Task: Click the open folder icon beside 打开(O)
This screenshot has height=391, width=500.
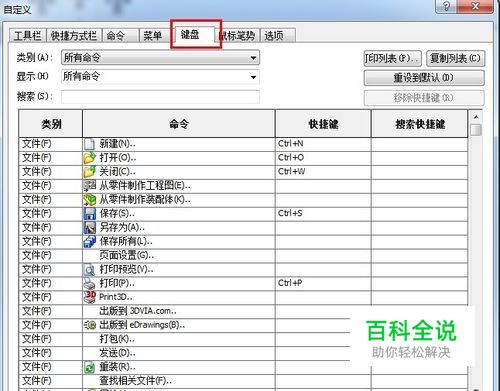Action: pyautogui.click(x=89, y=158)
